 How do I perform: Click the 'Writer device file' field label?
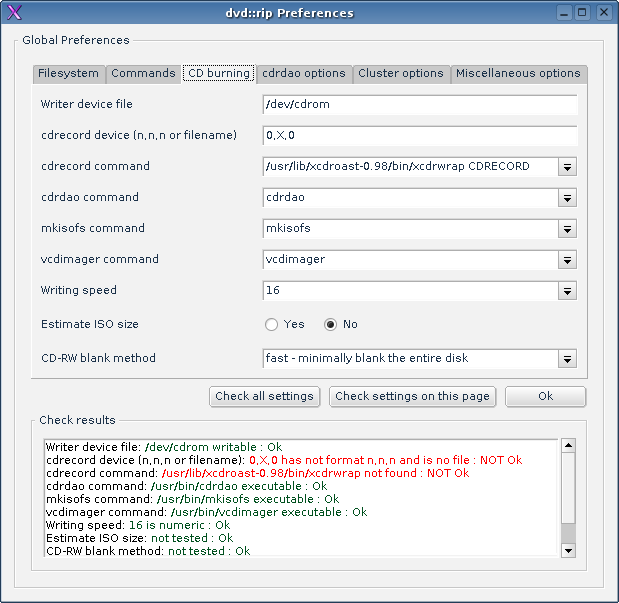tap(86, 104)
